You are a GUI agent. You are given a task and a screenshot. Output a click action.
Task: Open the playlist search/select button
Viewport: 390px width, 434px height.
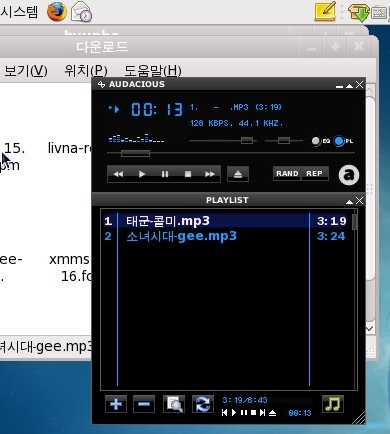tap(174, 404)
